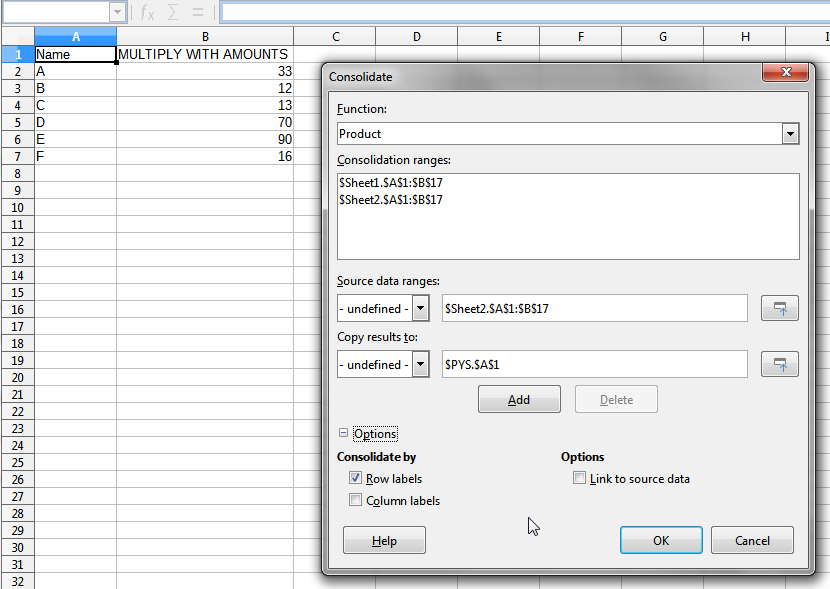Enable Link to source data

(579, 477)
